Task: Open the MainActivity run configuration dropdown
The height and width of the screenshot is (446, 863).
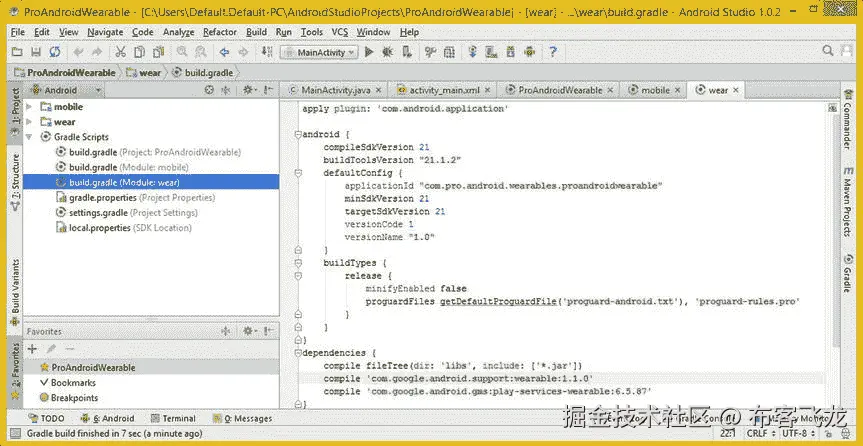Action: 319,52
